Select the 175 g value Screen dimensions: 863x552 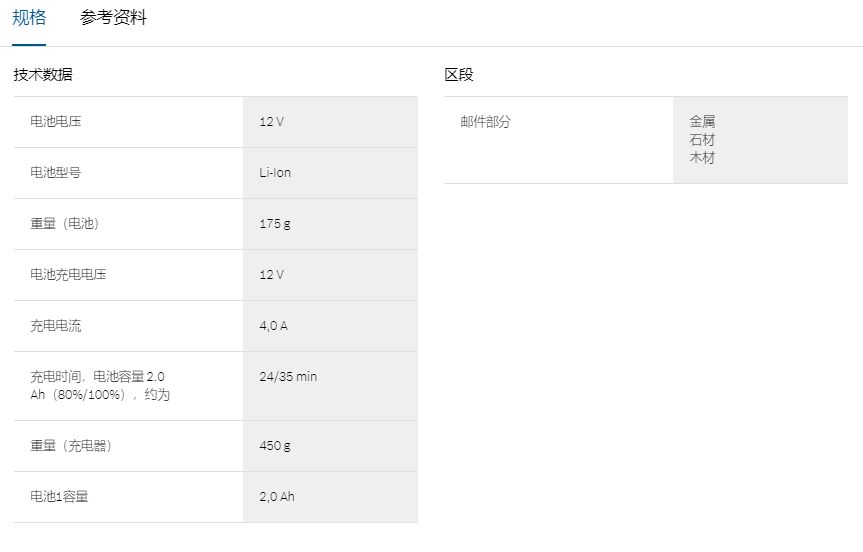(x=275, y=224)
